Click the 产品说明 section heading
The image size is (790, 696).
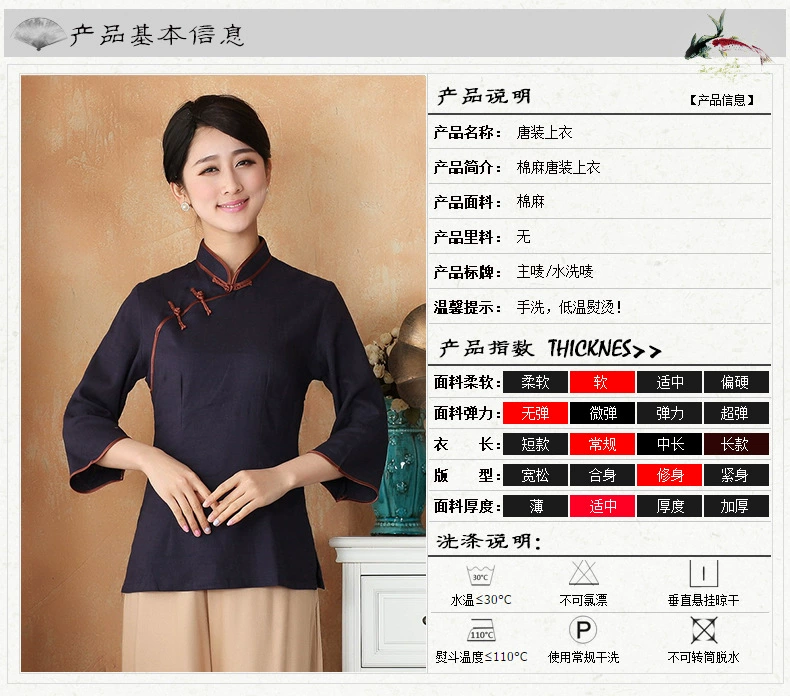pyautogui.click(x=484, y=96)
